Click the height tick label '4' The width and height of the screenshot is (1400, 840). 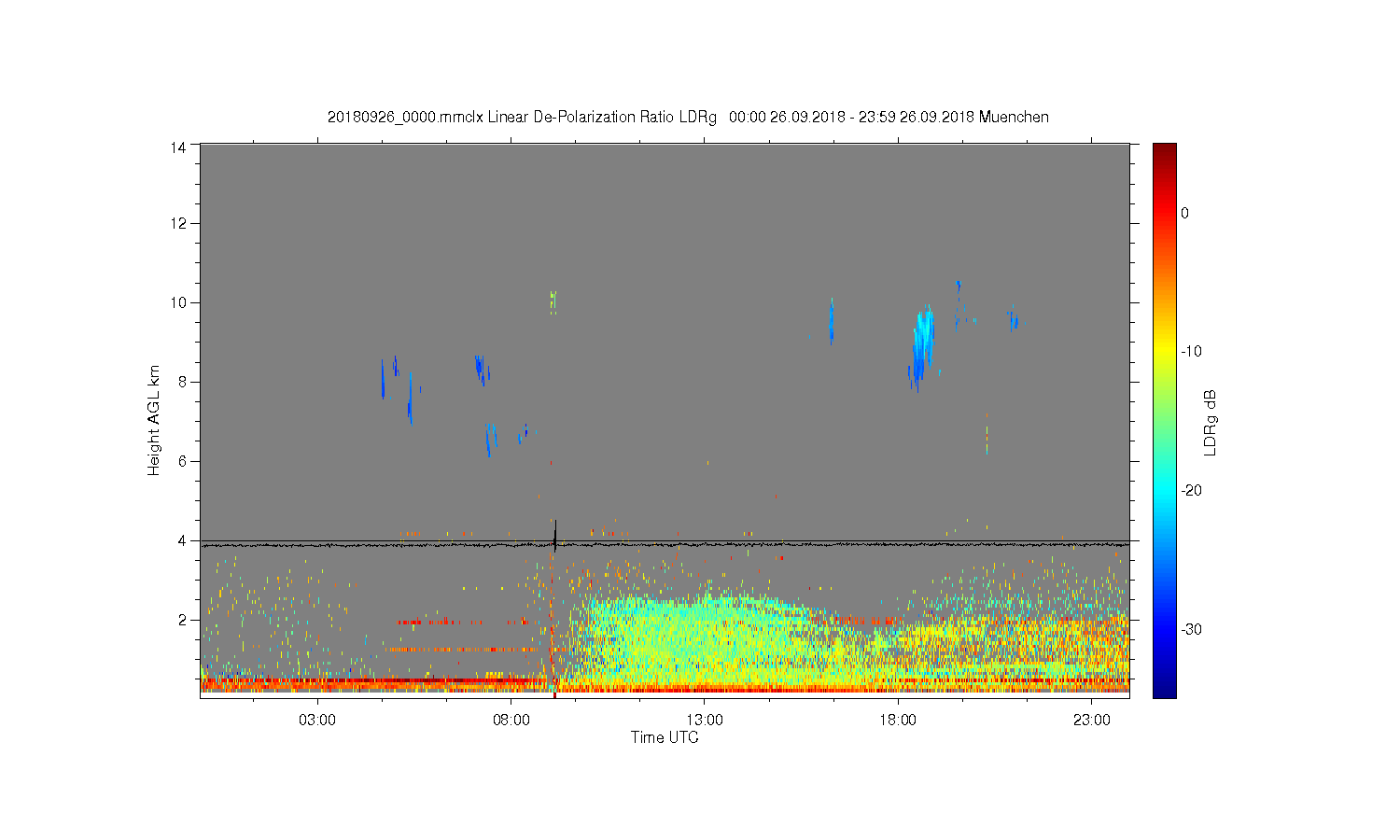[183, 540]
